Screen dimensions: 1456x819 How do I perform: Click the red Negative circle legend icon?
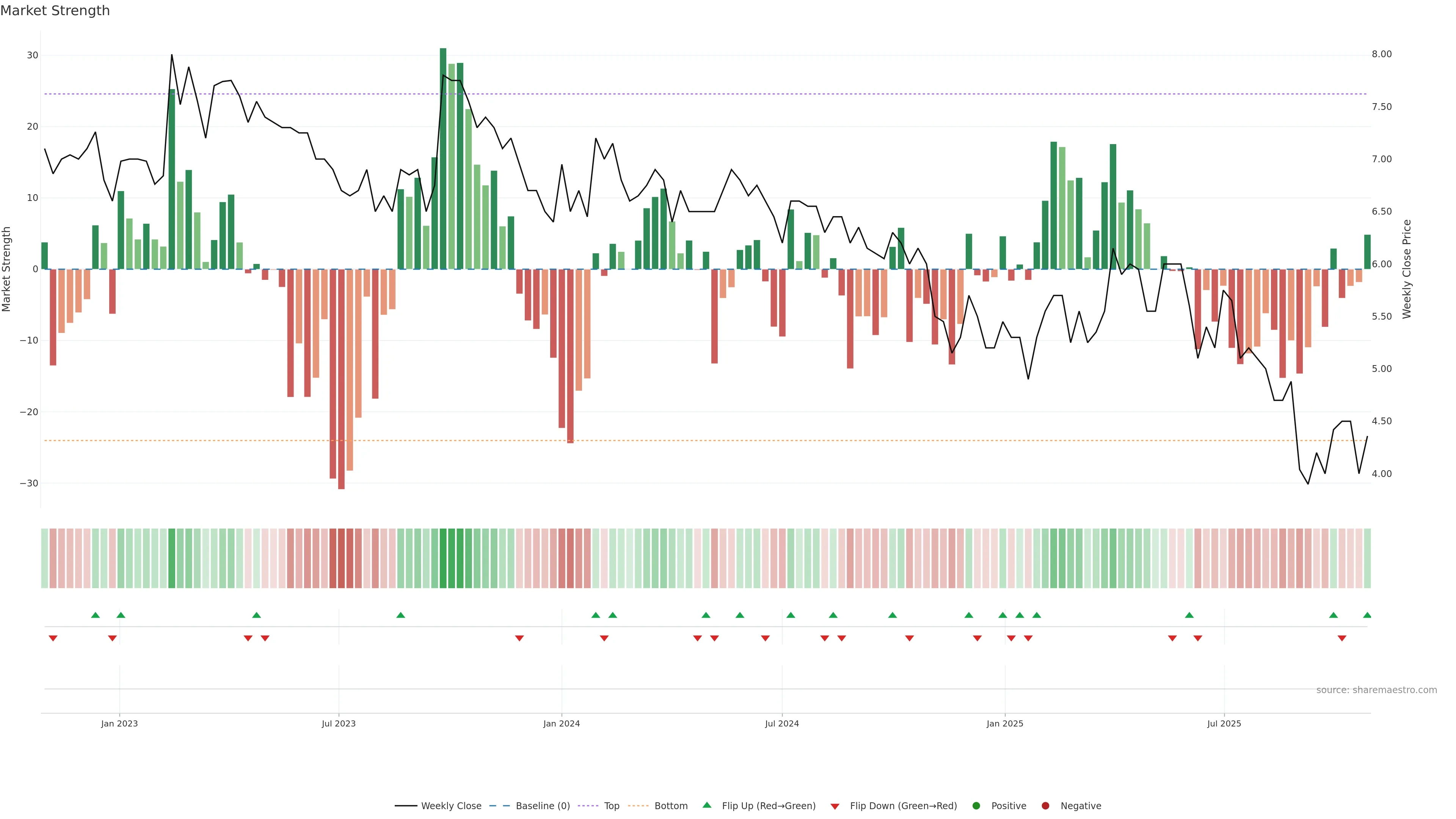[x=1045, y=806]
